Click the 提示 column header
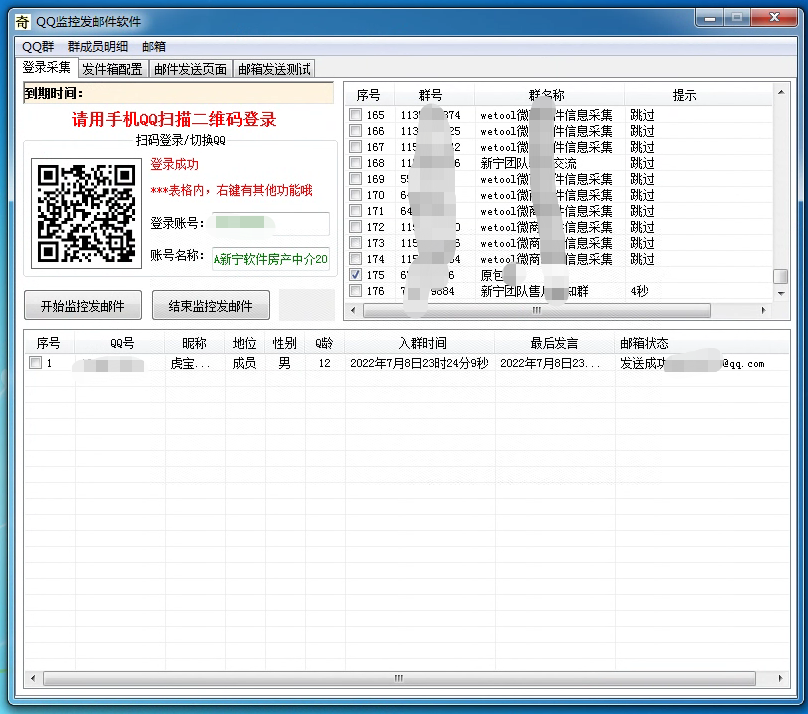Viewport: 808px width, 714px height. pos(698,95)
